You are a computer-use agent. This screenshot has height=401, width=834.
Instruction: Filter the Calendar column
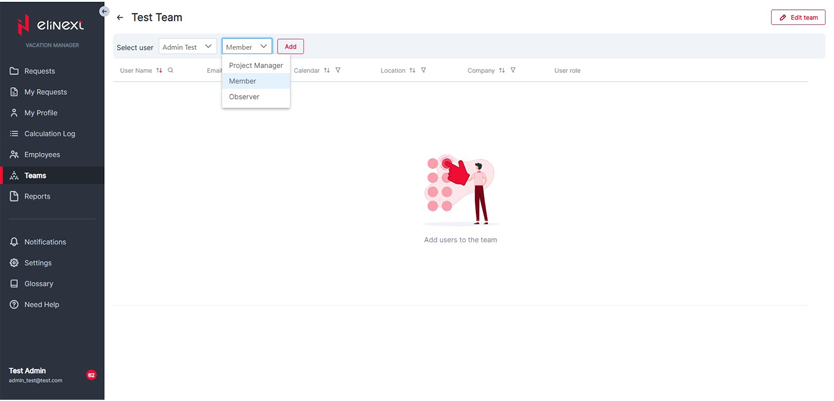pos(338,71)
